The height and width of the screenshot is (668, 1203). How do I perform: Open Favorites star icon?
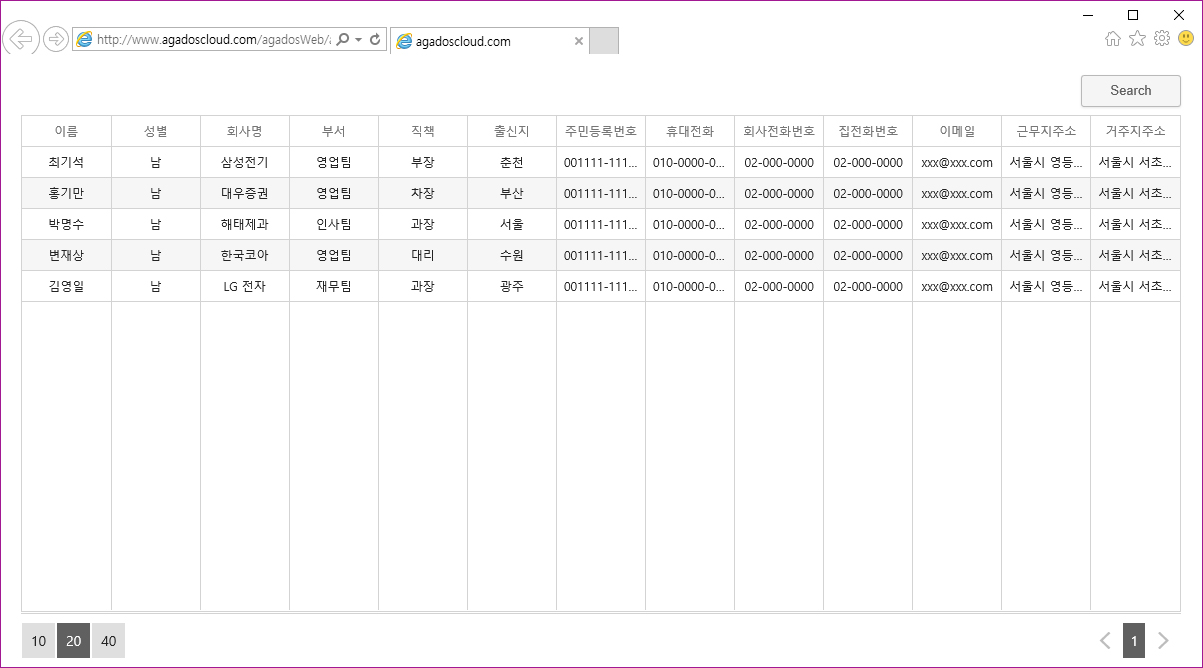1137,39
